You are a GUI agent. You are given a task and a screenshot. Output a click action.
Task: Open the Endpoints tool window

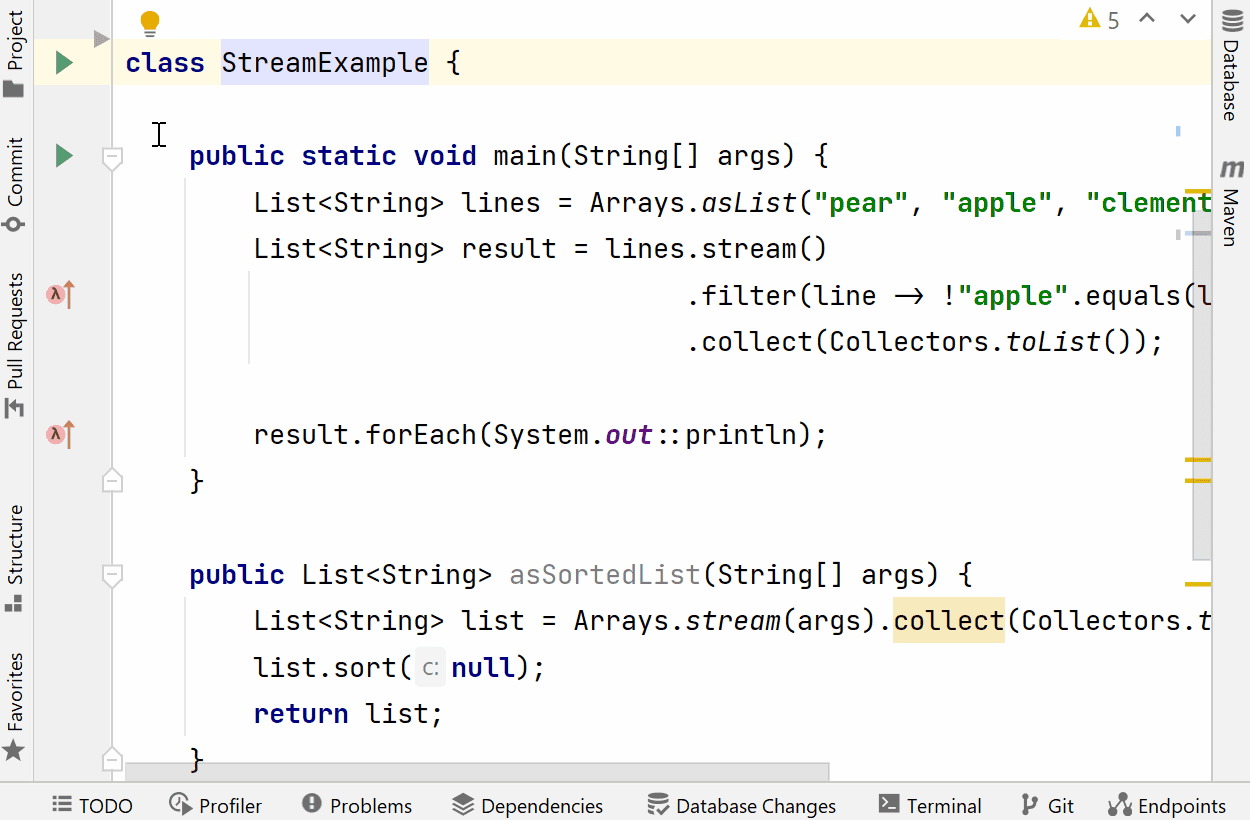click(1166, 805)
